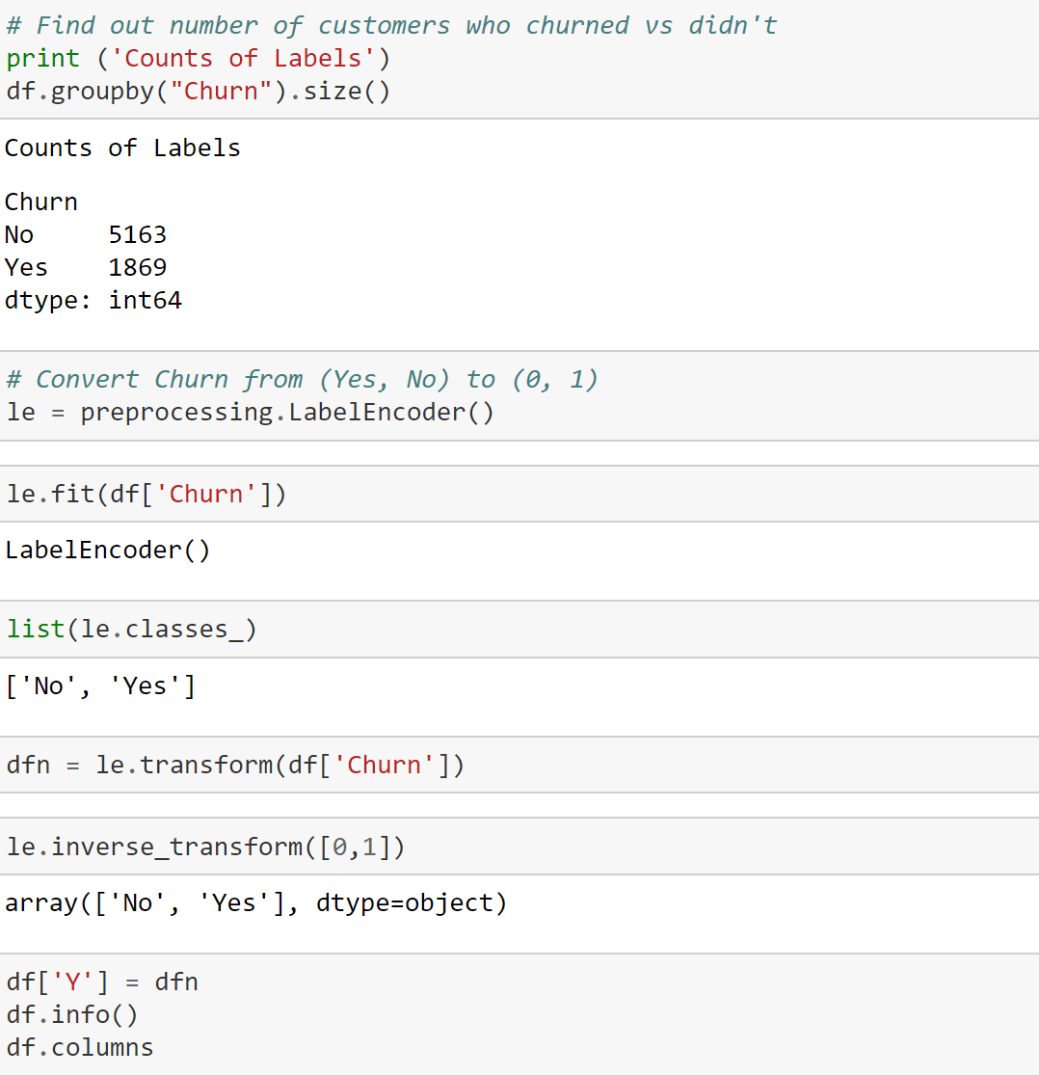Click the df.groupby("Churn").size() code line

(x=198, y=91)
